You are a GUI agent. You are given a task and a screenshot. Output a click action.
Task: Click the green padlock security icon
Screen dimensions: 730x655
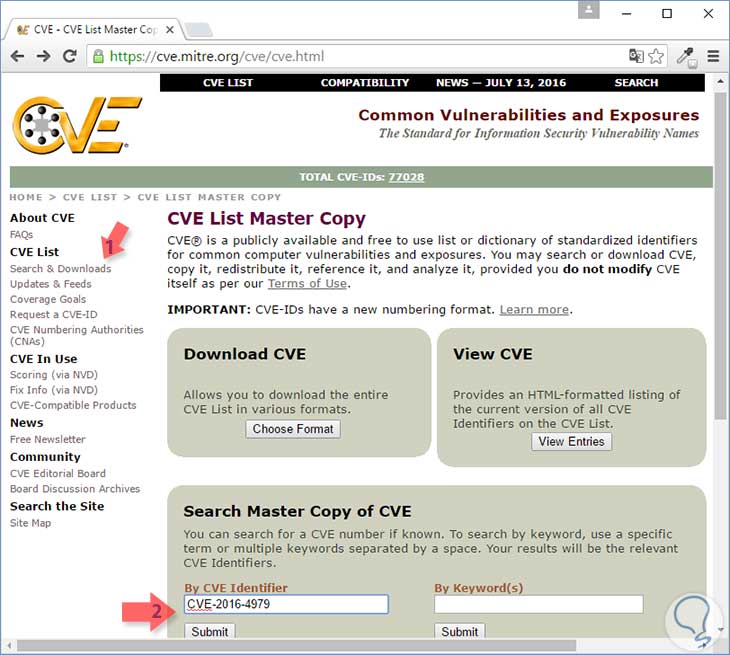coord(98,57)
